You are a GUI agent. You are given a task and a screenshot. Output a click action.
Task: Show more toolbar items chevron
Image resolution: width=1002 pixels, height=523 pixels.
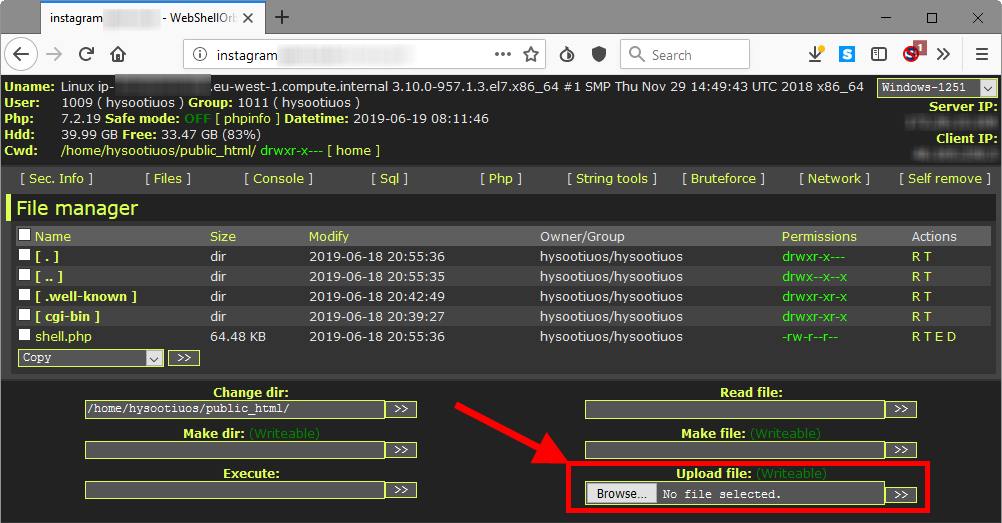(943, 54)
